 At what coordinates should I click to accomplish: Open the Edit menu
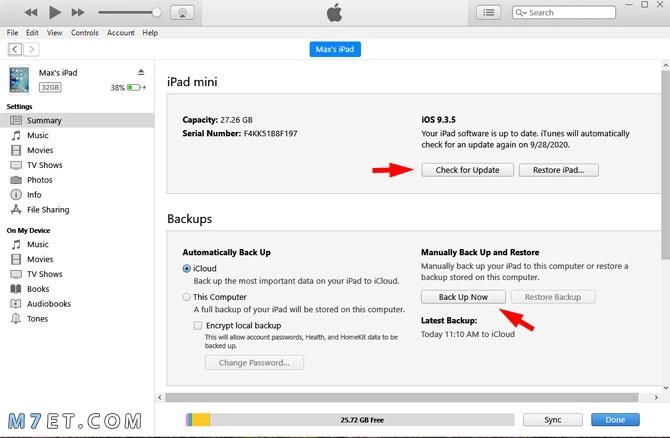[32, 32]
